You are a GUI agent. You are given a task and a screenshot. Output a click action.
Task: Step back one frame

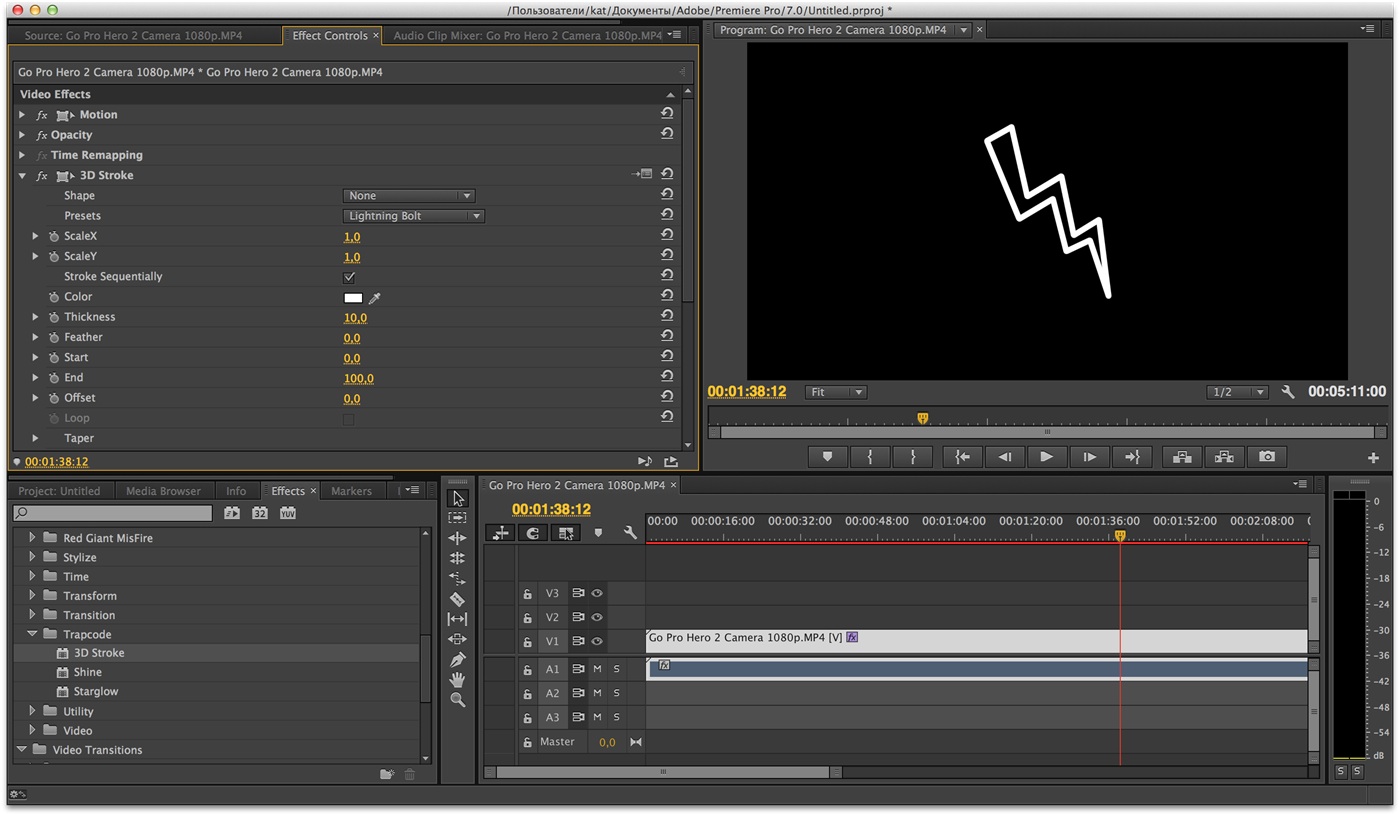tap(1004, 457)
